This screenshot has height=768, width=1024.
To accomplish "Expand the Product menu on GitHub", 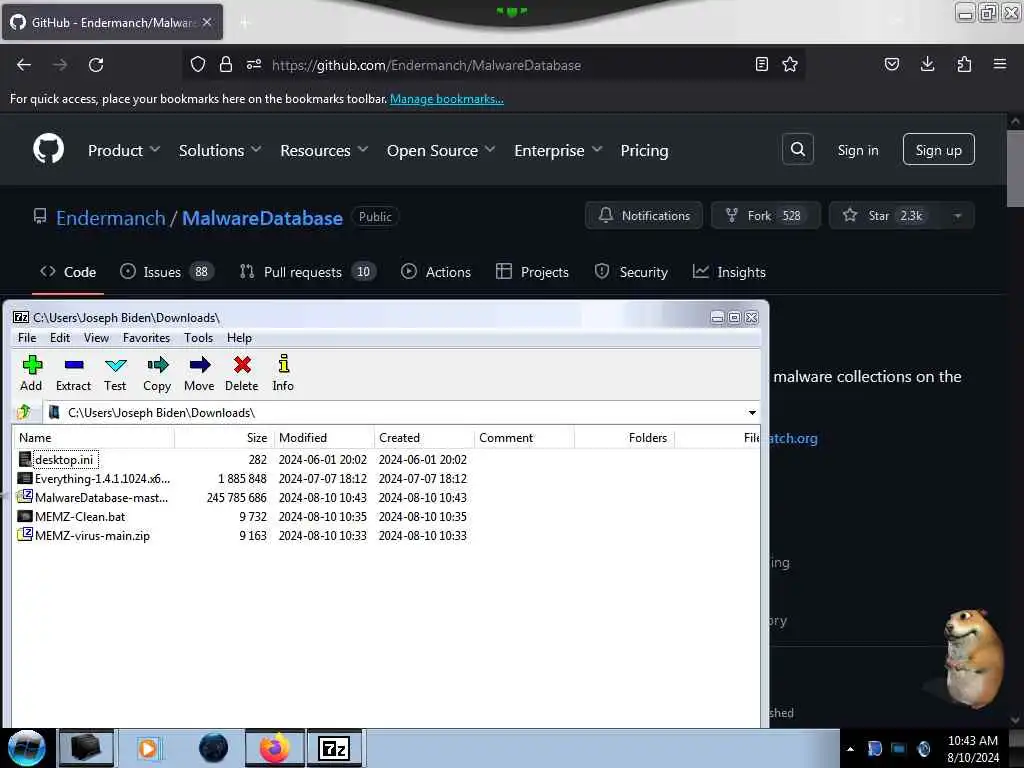I will pos(124,151).
